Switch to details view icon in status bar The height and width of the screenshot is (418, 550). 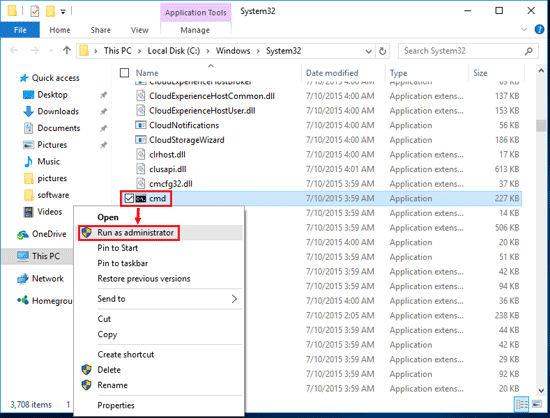522,405
